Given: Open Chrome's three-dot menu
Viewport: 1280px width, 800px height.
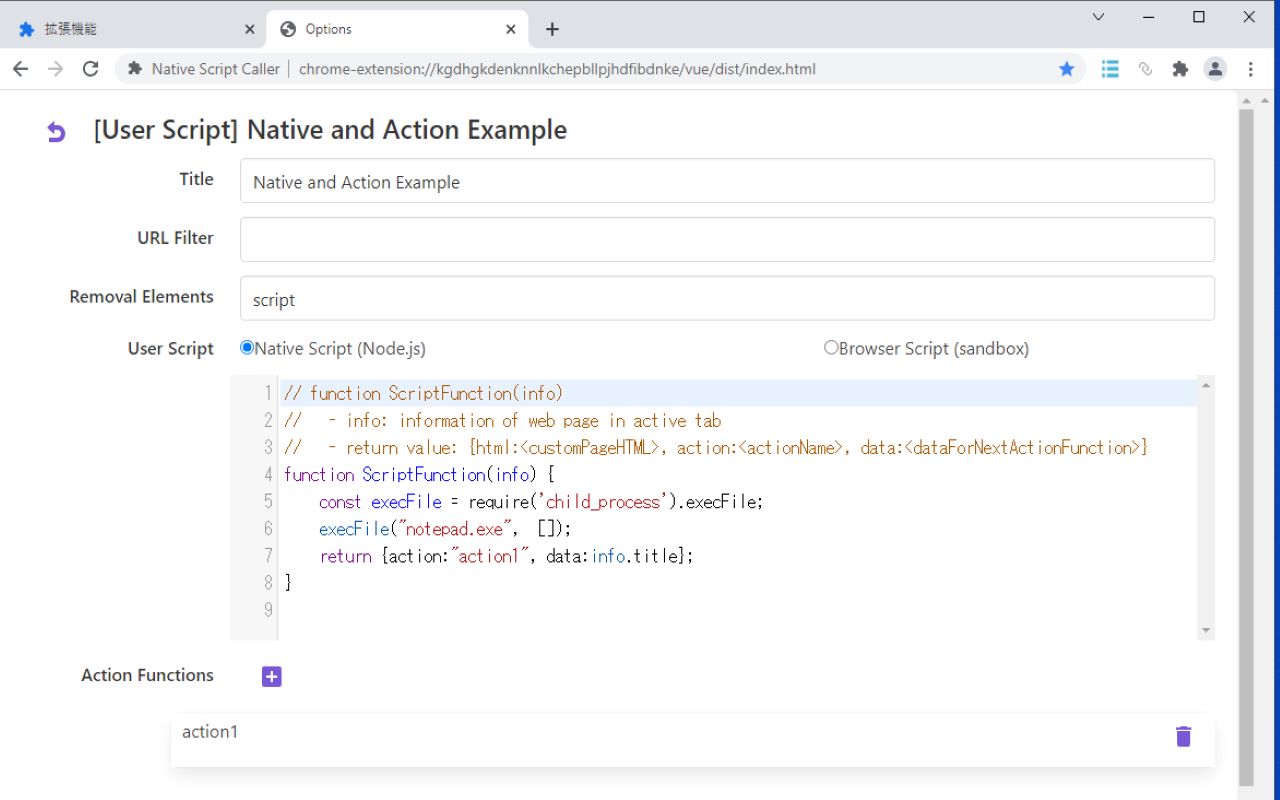Looking at the screenshot, I should tap(1250, 69).
